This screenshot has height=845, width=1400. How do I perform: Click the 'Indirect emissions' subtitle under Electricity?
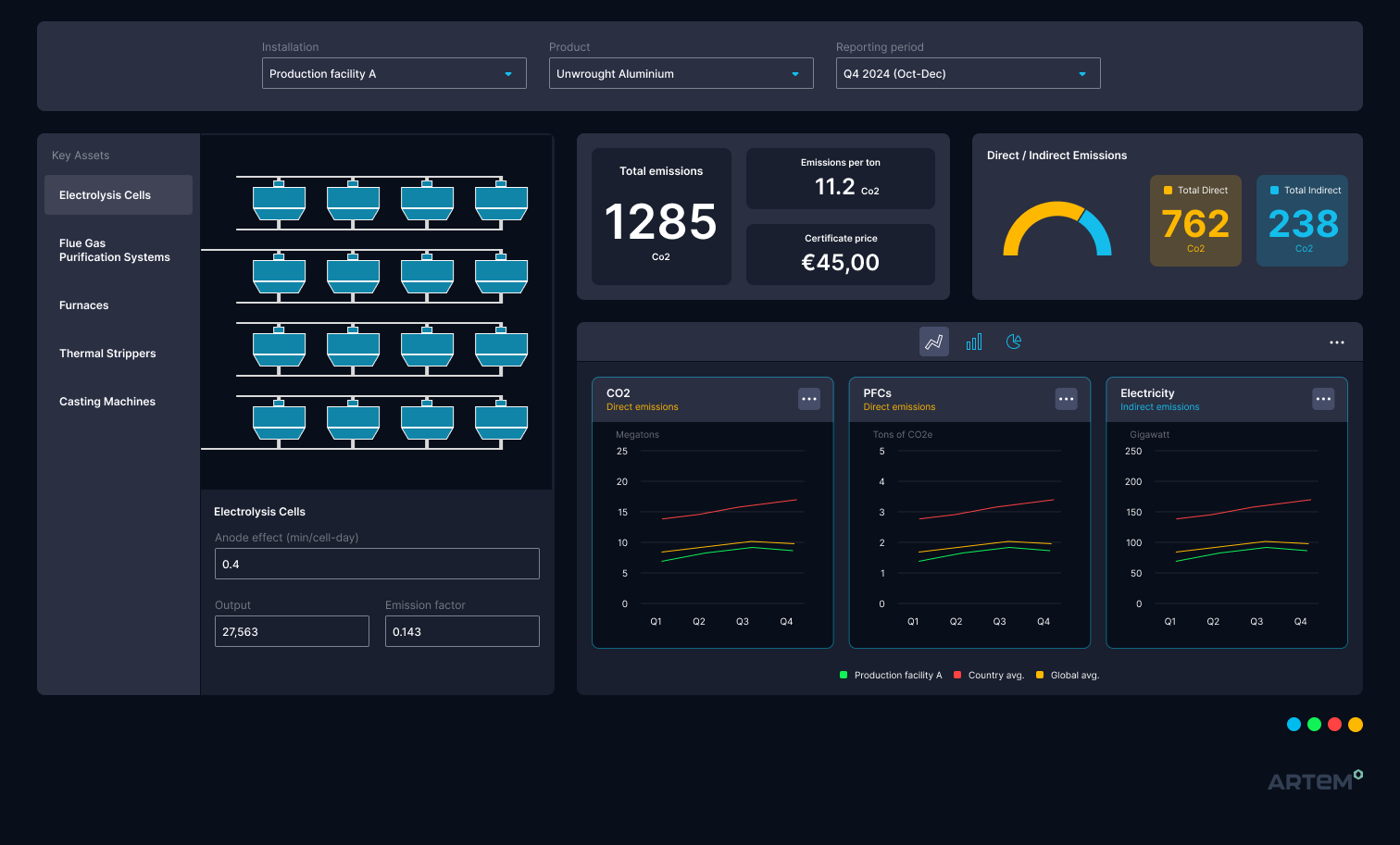click(x=1159, y=407)
